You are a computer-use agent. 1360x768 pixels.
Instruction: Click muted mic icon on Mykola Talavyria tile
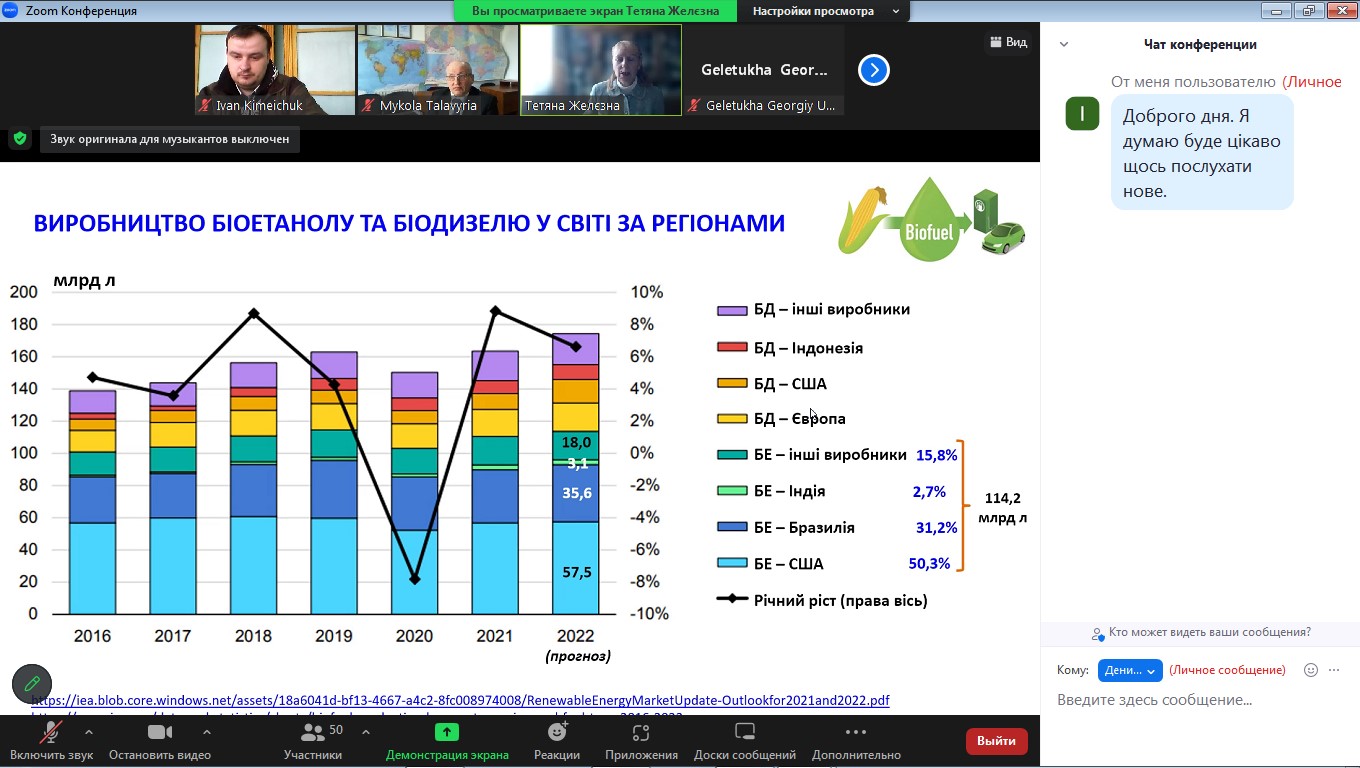[369, 105]
